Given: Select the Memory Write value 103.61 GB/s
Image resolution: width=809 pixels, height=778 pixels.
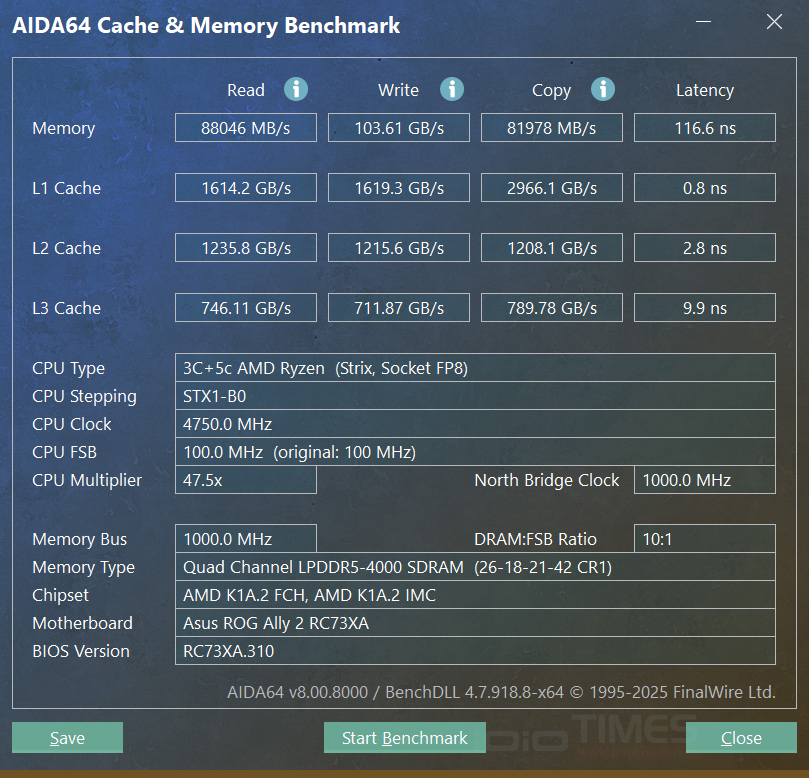Looking at the screenshot, I should point(399,127).
